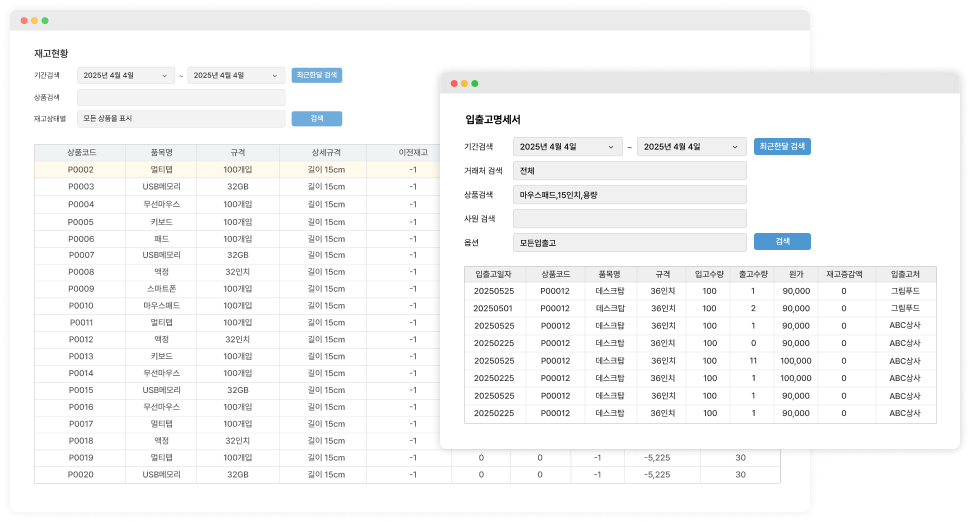The width and height of the screenshot is (970, 522).
Task: Select product code P0007
Action: pyautogui.click(x=81, y=255)
